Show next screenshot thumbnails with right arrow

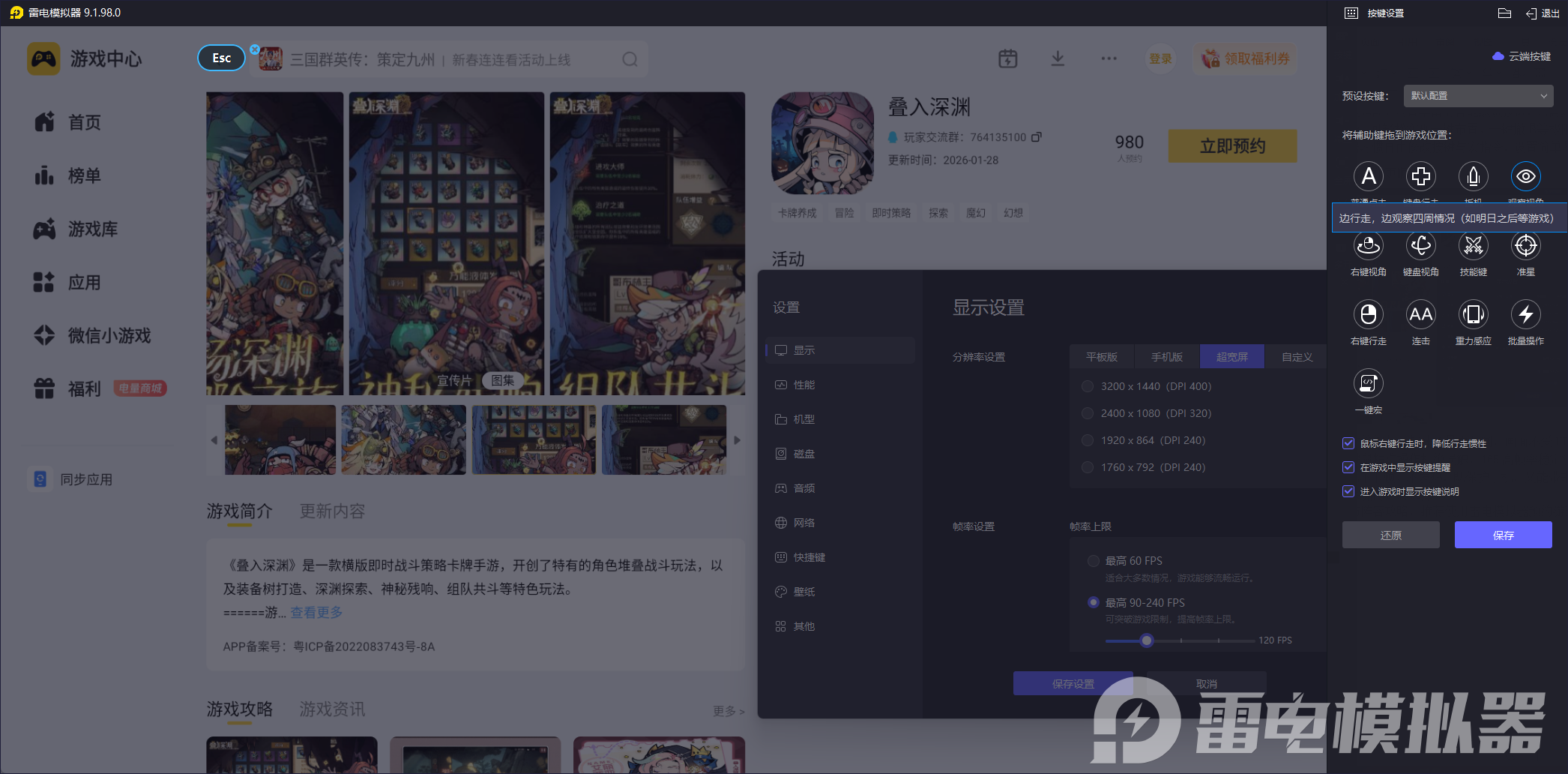[737, 440]
